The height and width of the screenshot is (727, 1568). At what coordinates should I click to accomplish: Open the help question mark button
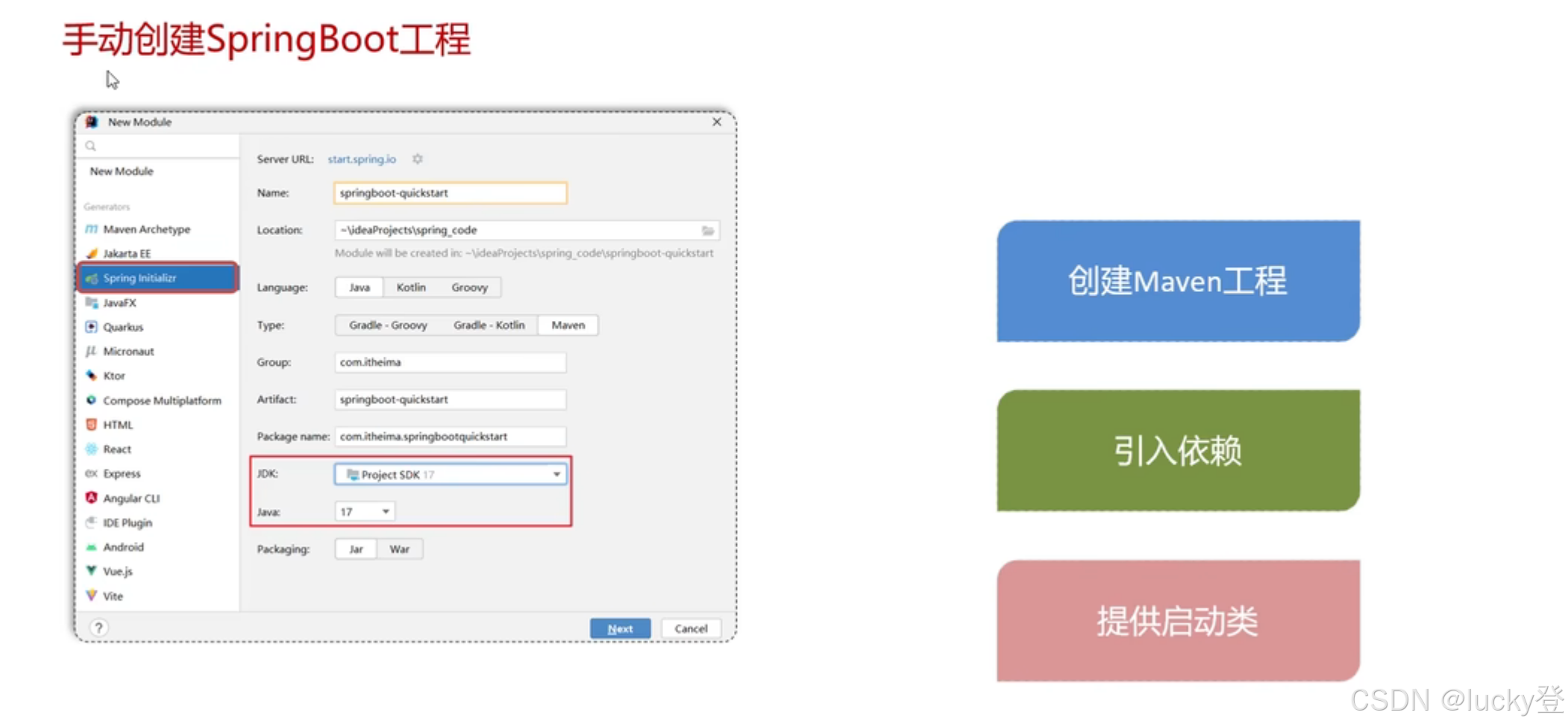coord(98,628)
